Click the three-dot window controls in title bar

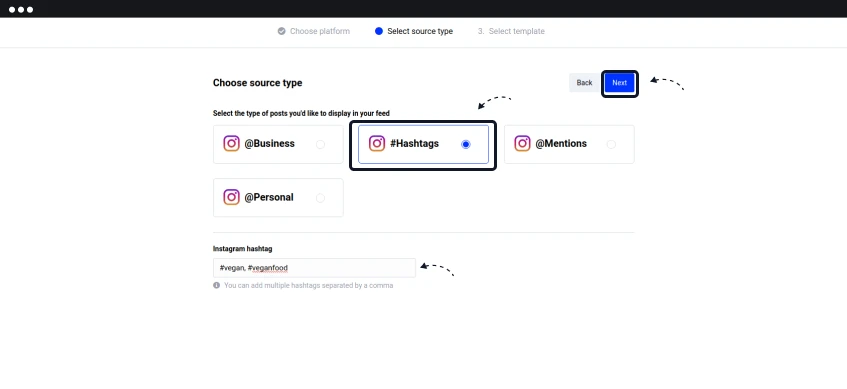(21, 9)
